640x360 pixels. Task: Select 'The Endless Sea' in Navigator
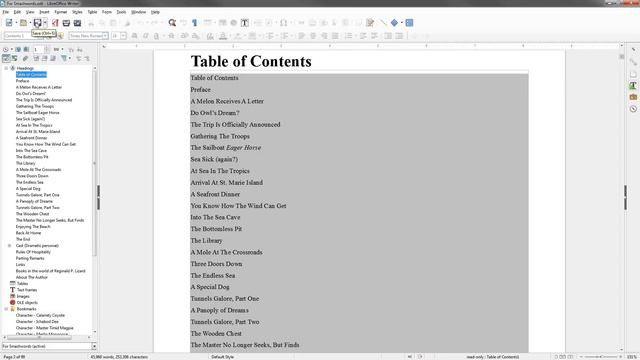29,182
